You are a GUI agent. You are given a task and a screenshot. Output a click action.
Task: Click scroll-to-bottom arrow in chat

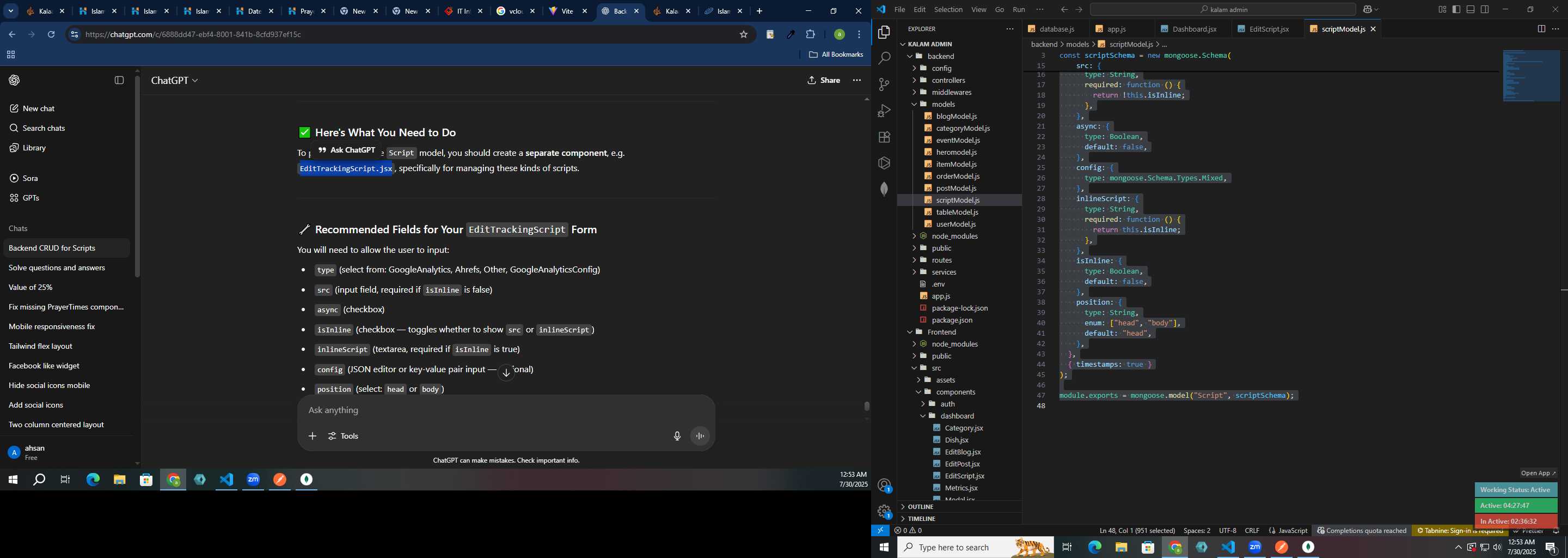pos(506,373)
